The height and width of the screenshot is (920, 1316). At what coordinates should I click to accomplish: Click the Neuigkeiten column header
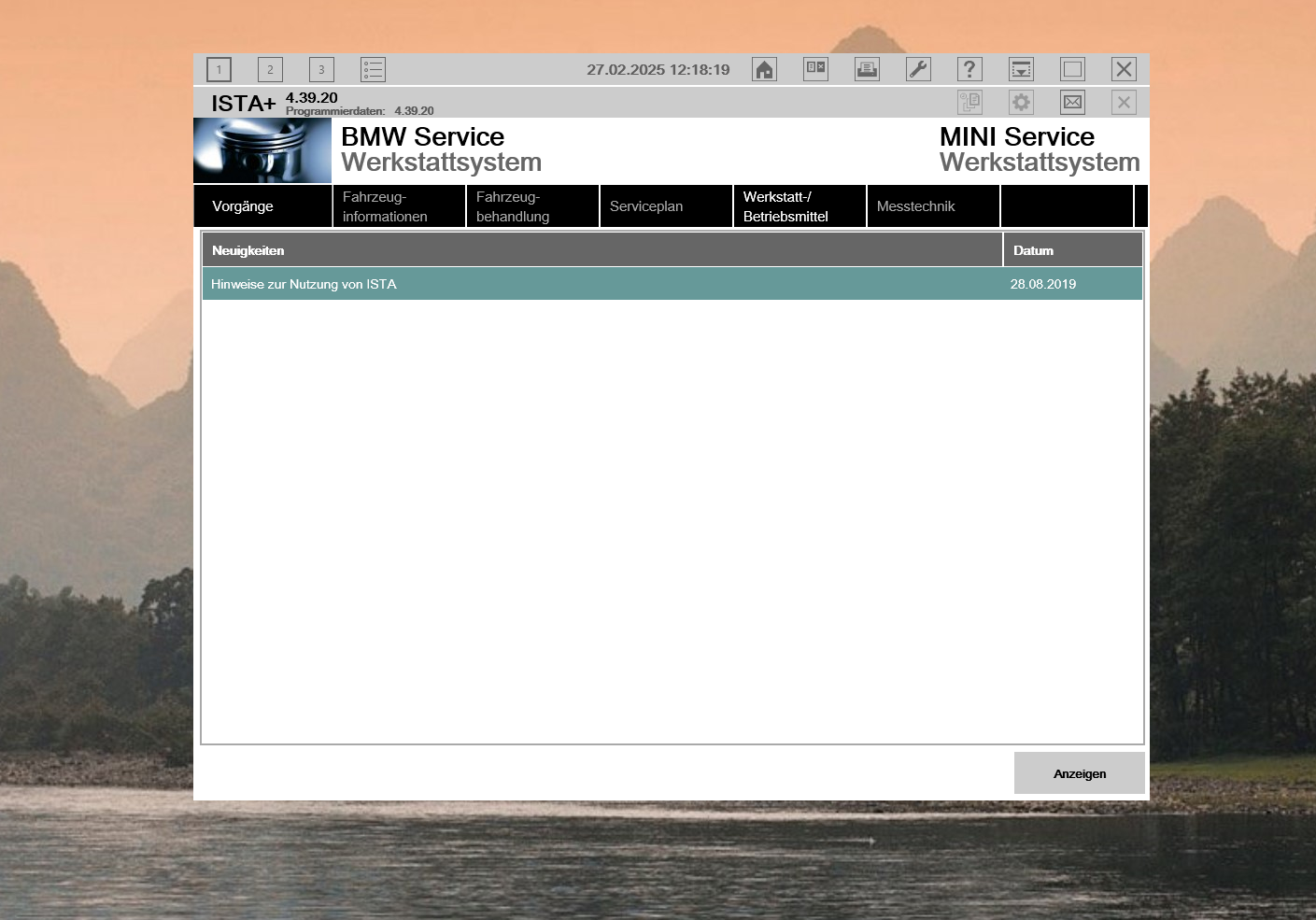(602, 250)
